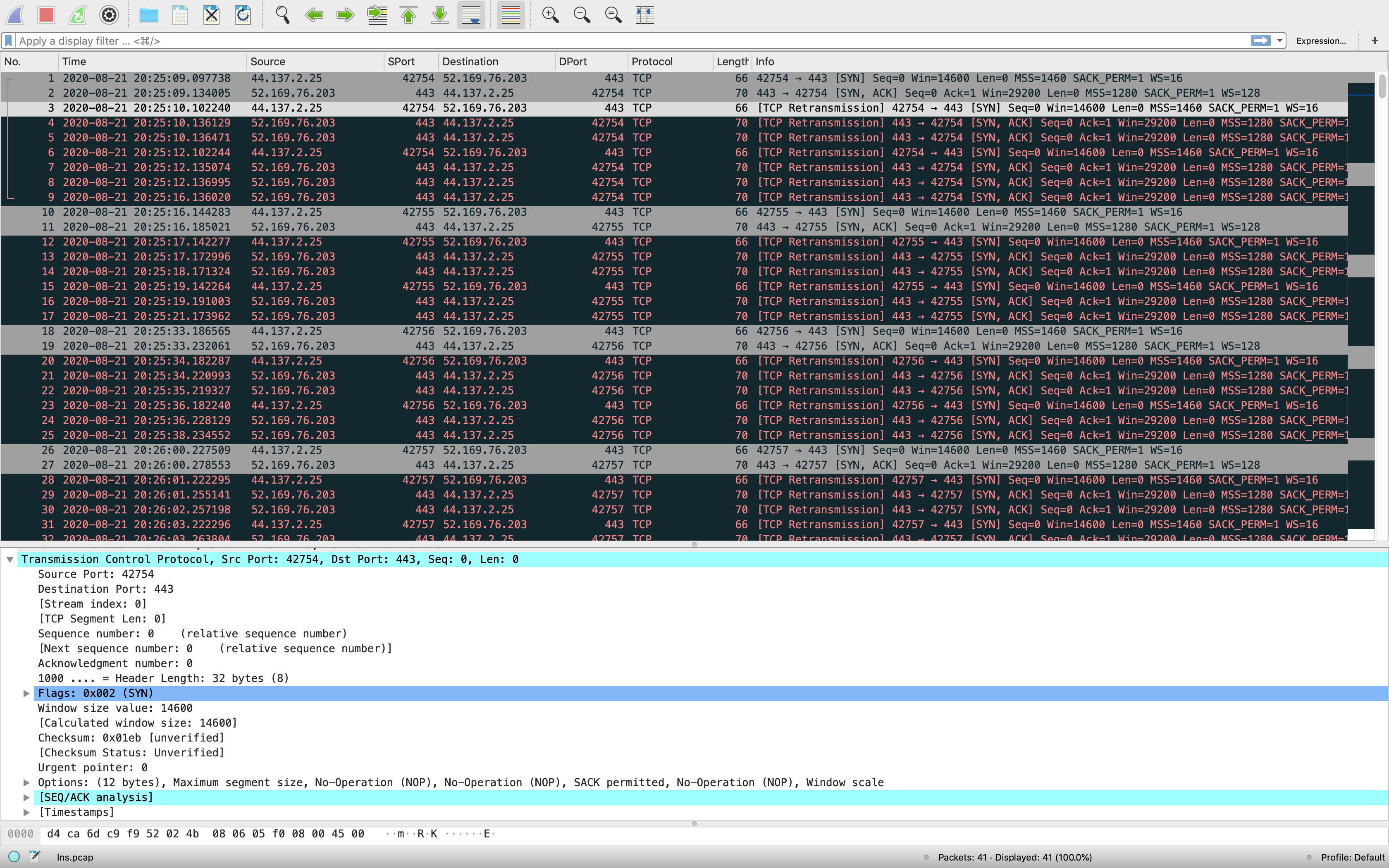Viewport: 1389px width, 868px height.
Task: Collapse Transmission Control Protocol tree
Action: (10, 559)
